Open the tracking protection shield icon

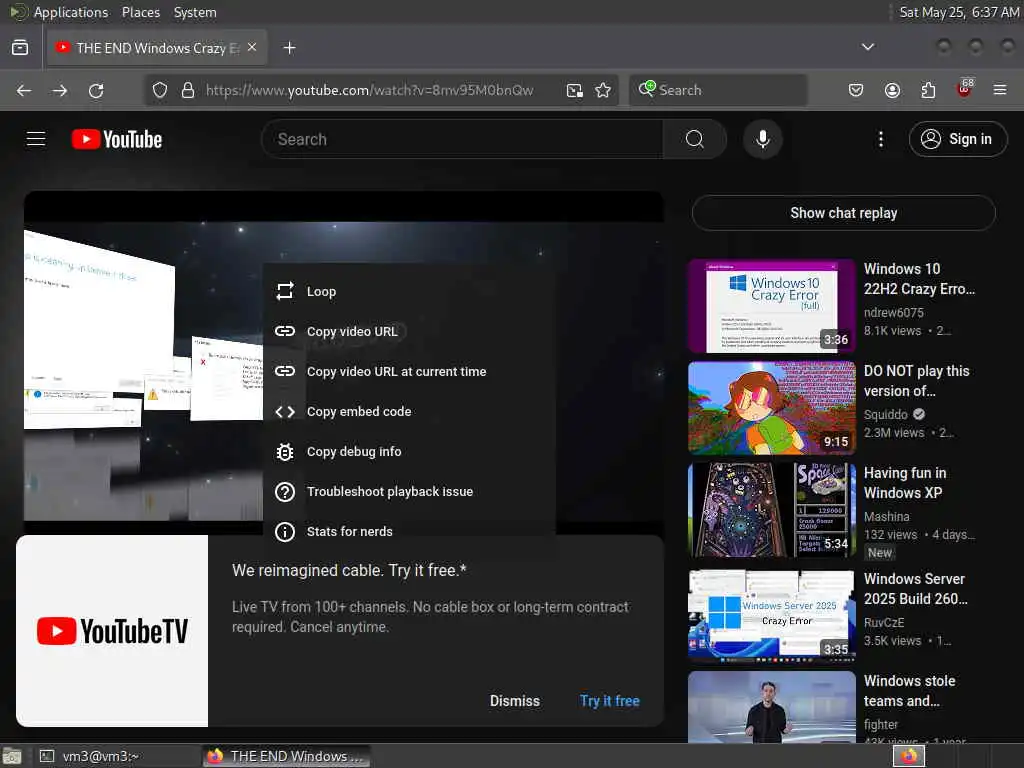pyautogui.click(x=160, y=90)
